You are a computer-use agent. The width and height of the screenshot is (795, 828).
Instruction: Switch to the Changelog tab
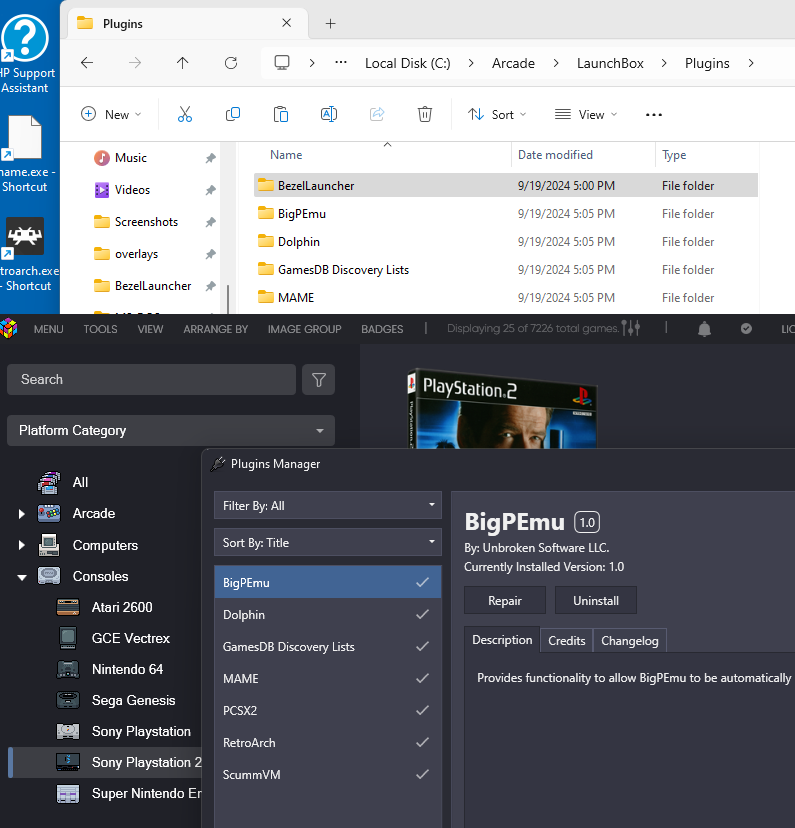coord(630,641)
